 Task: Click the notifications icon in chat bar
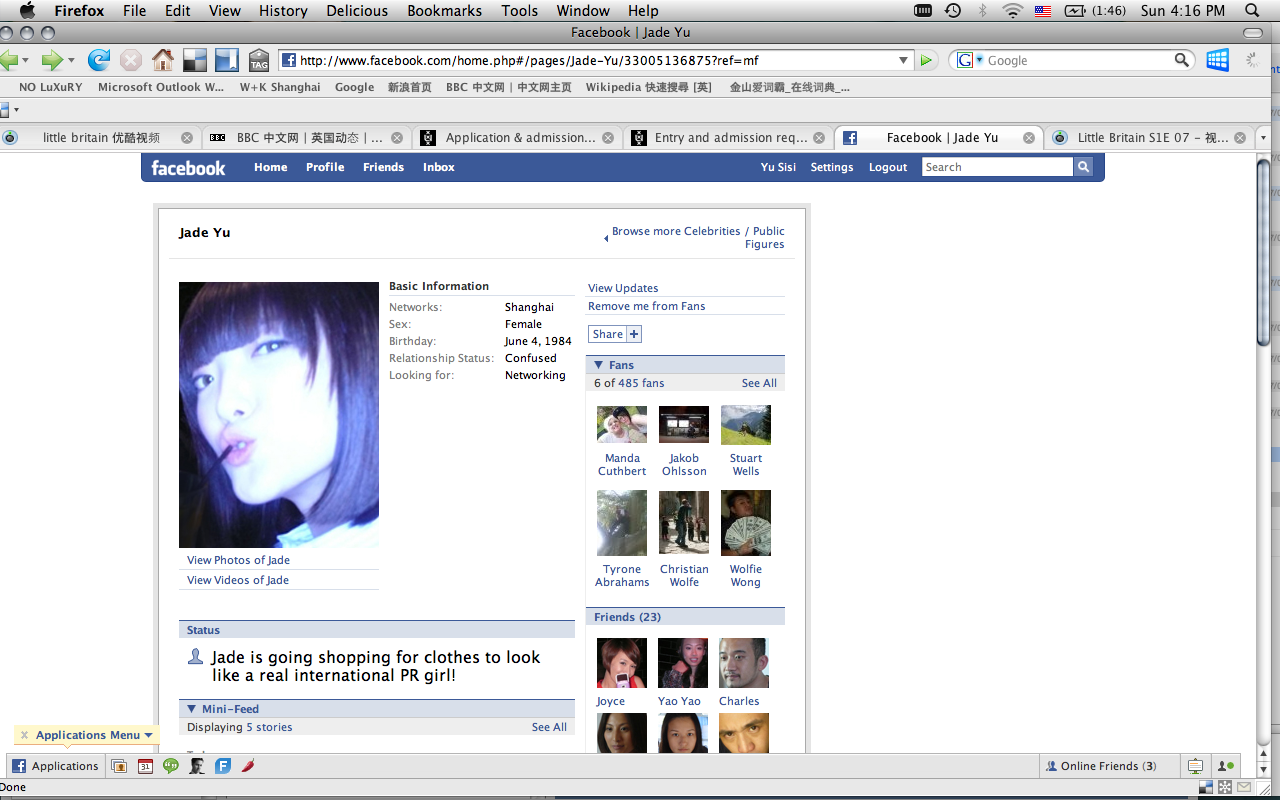(1195, 766)
